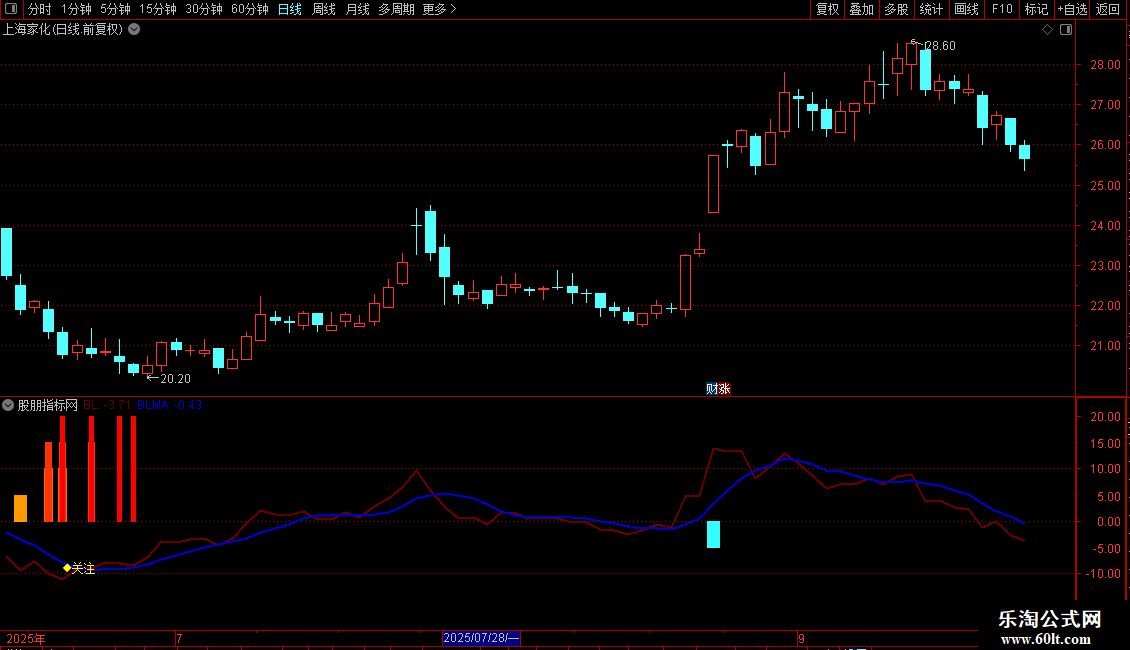Click the 20.00 indicator axis label

(1105, 417)
